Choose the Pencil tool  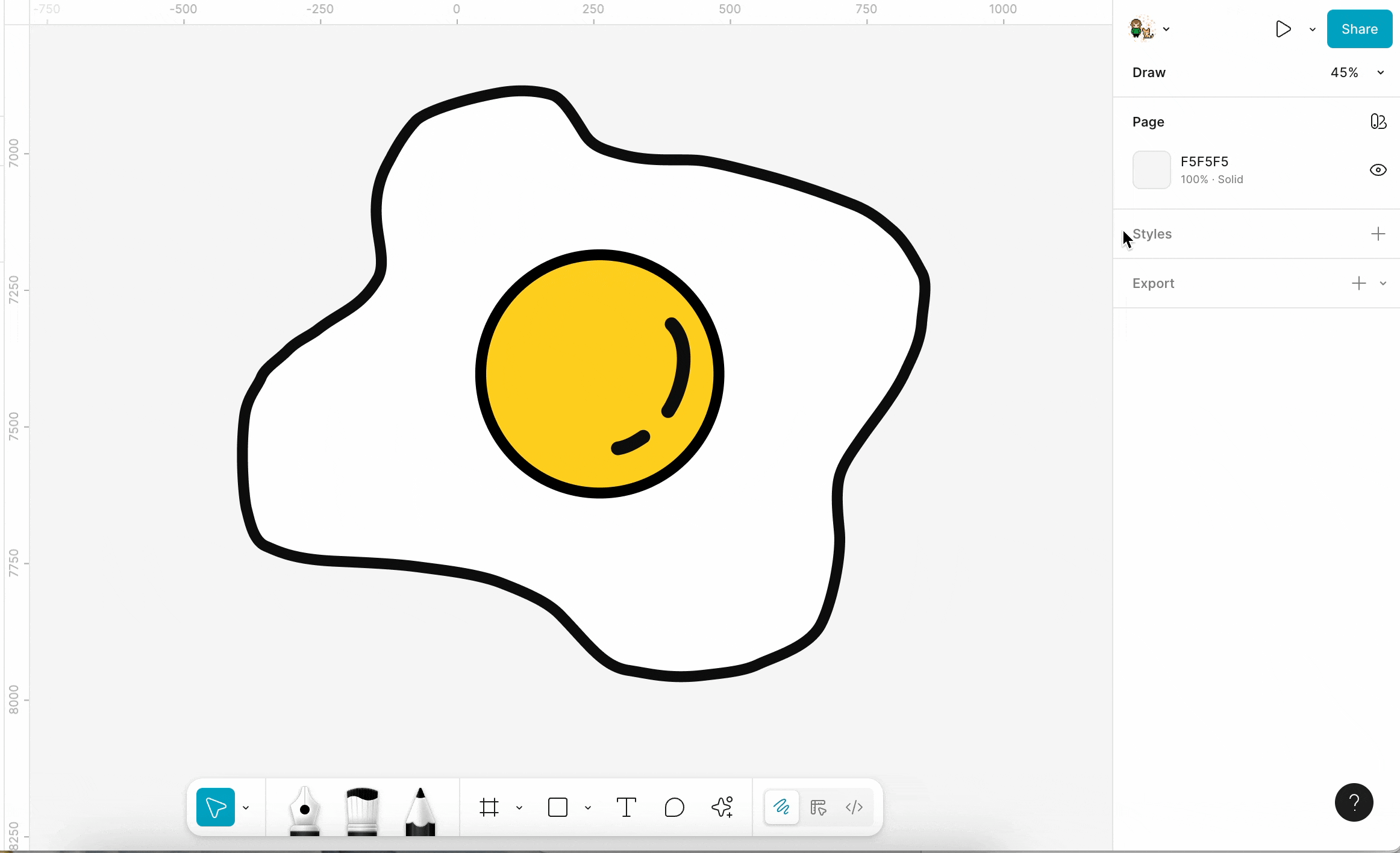[x=420, y=810]
